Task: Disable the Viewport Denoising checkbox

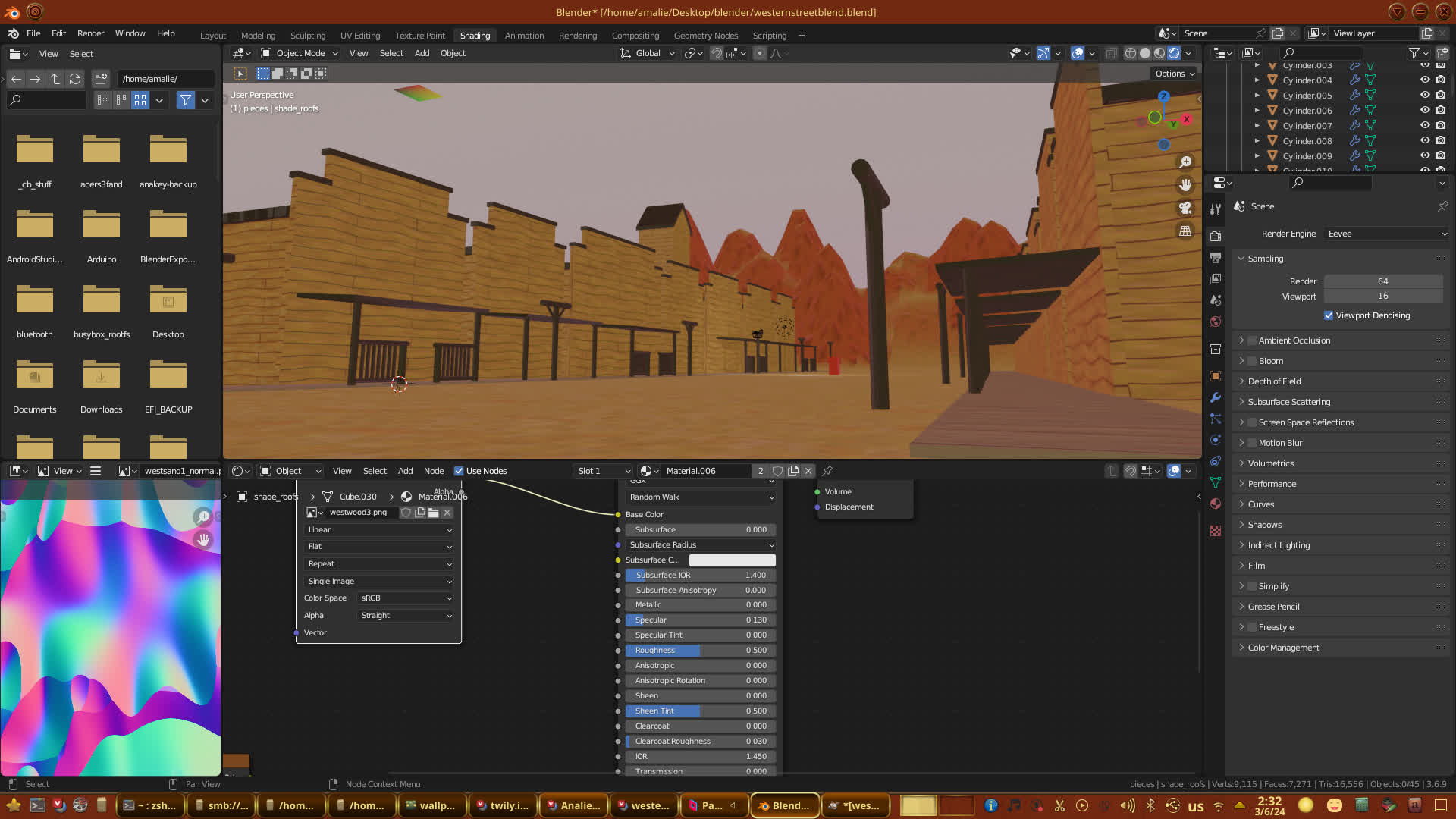Action: (x=1329, y=315)
